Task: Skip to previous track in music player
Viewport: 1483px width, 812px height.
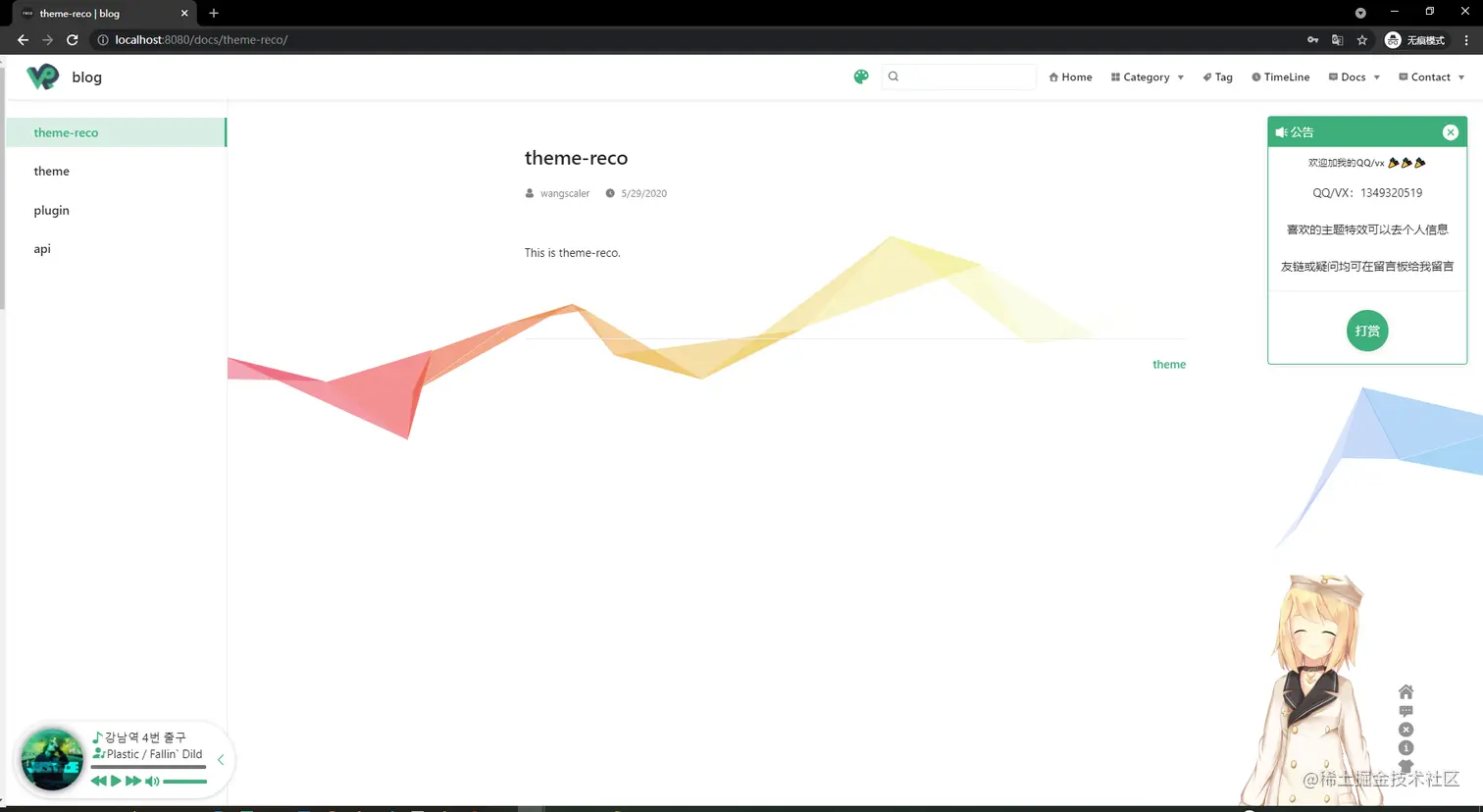Action: (x=98, y=781)
